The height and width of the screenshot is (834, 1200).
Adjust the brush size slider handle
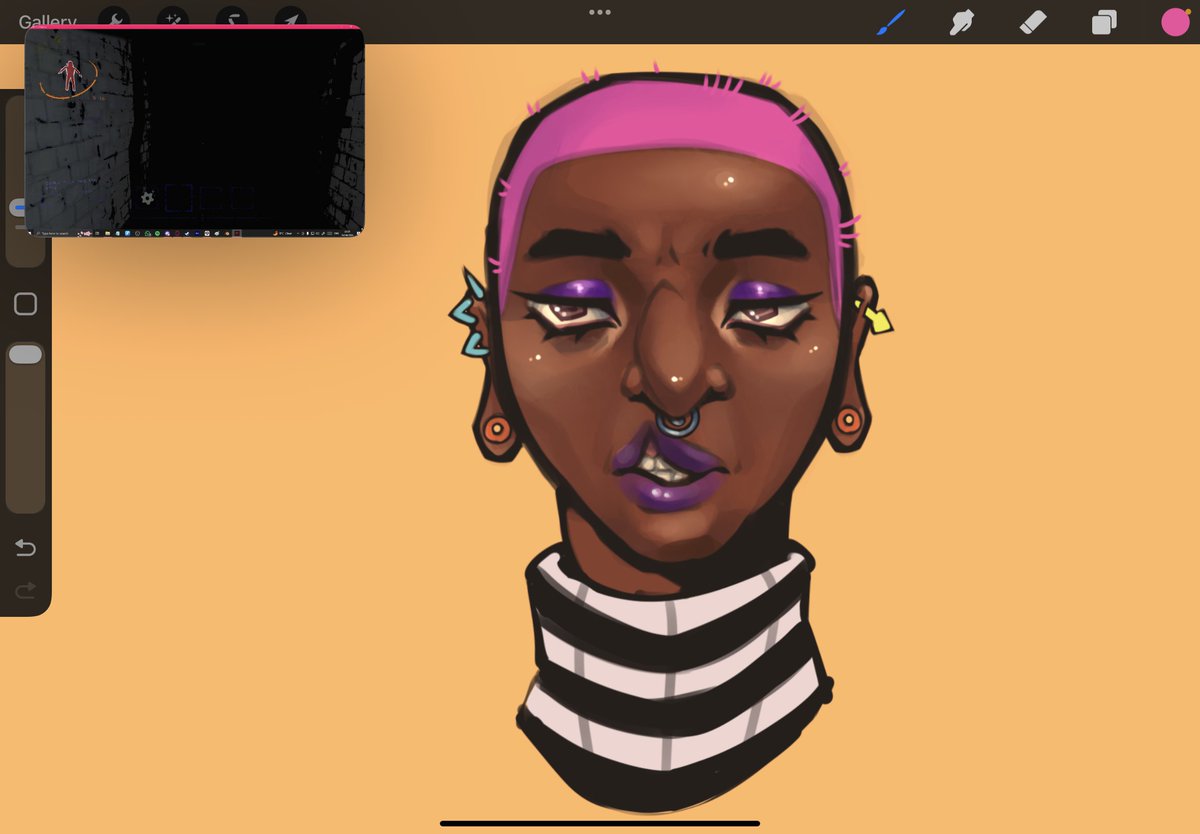click(x=17, y=208)
